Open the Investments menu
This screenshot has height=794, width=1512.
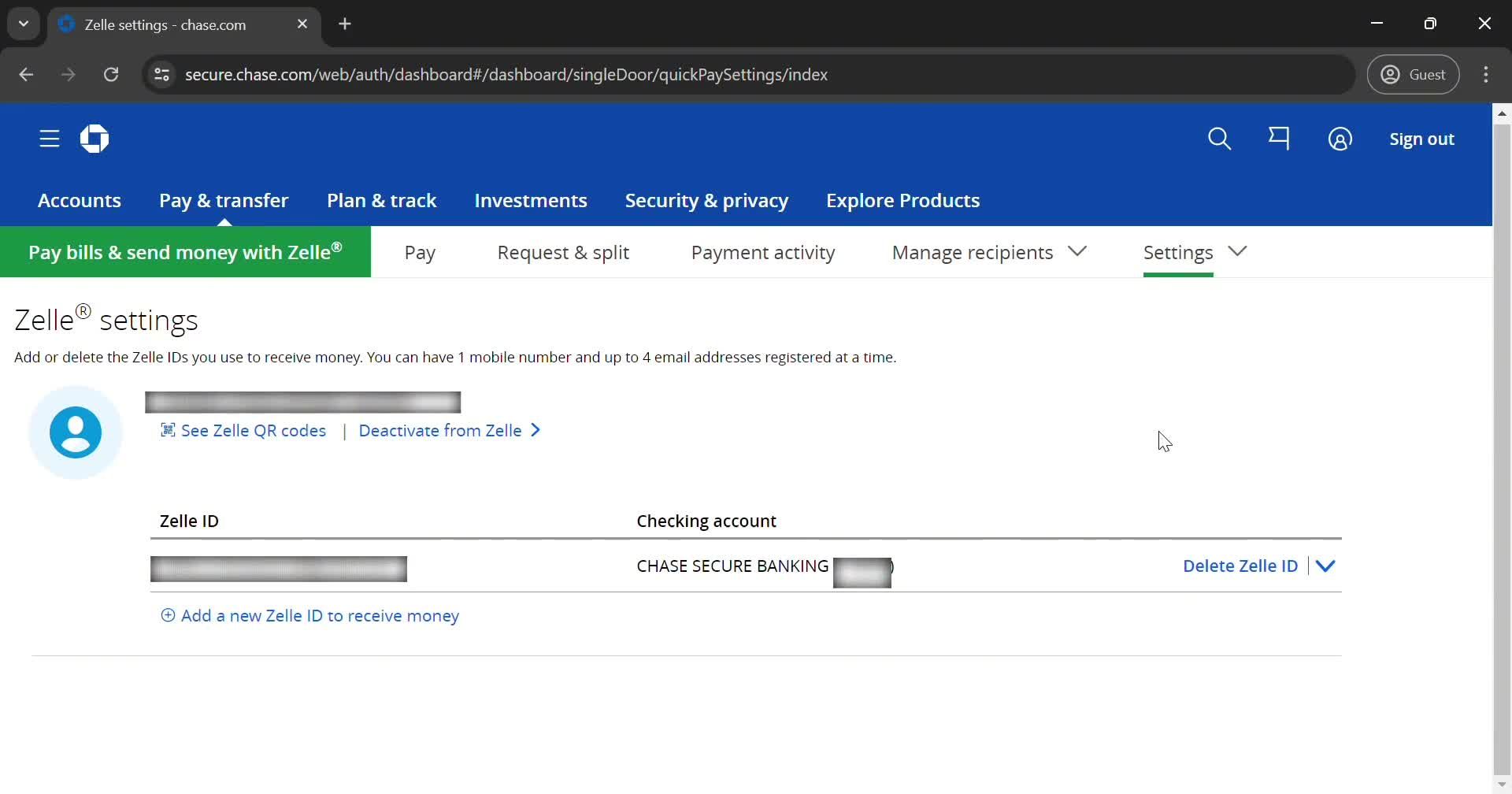(x=531, y=200)
